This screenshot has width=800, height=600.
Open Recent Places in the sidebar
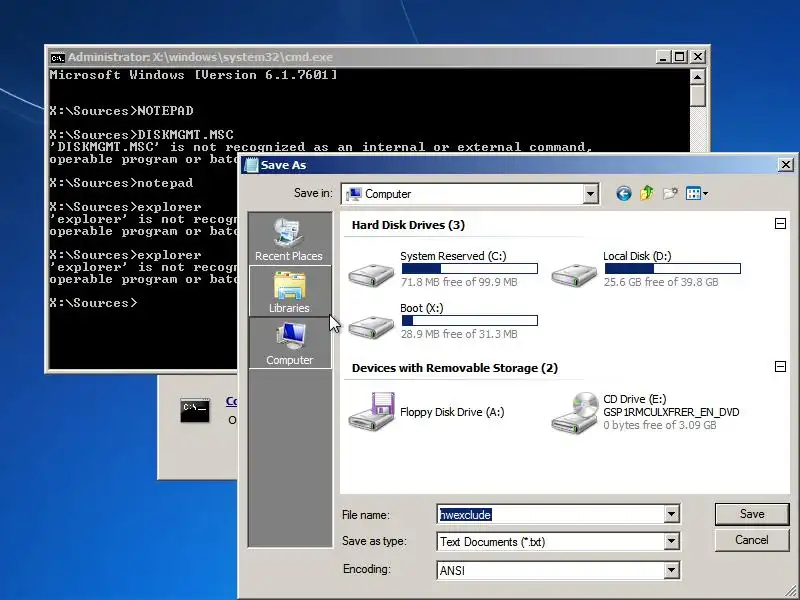(x=289, y=239)
